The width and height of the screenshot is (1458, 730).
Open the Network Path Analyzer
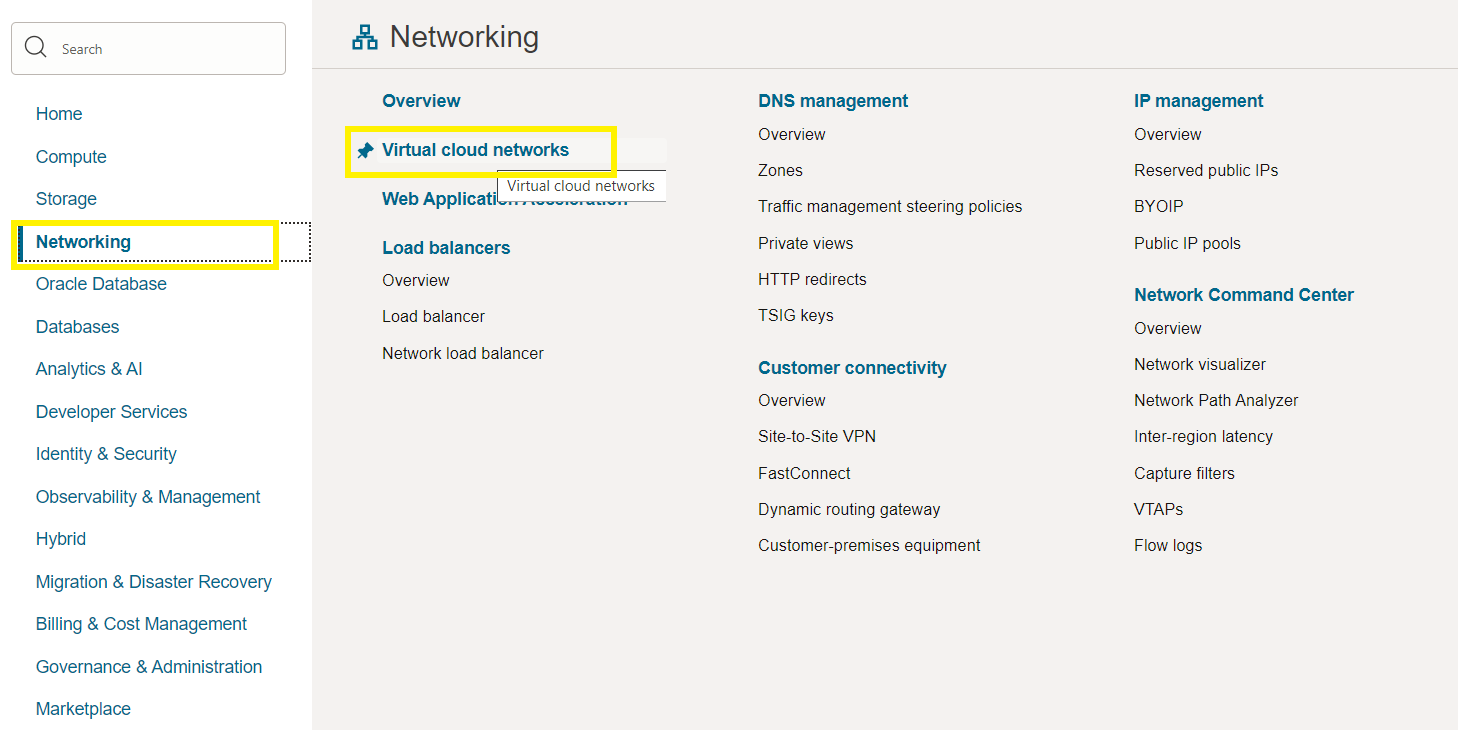tap(1216, 400)
